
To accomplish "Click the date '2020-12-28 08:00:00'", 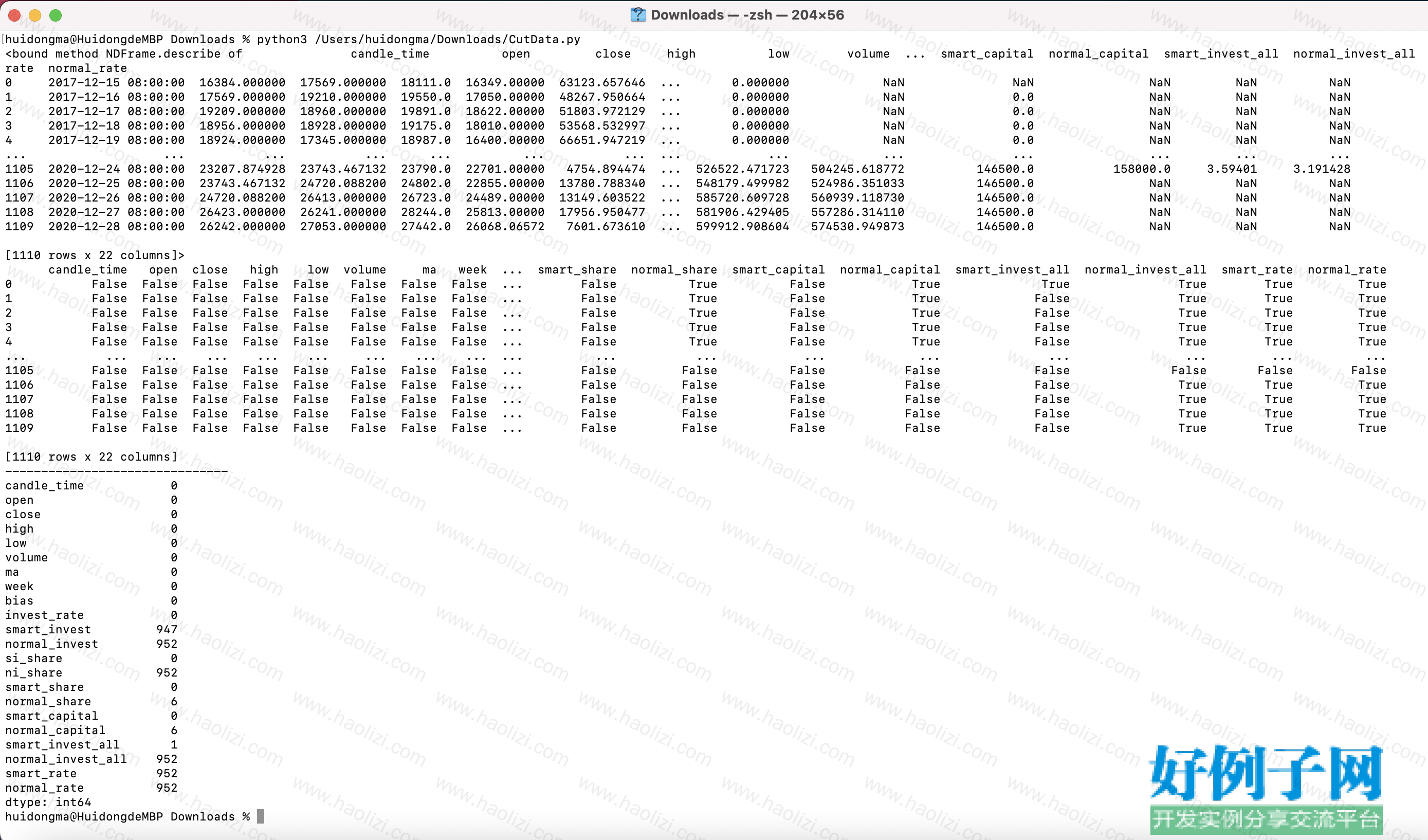I will (116, 227).
